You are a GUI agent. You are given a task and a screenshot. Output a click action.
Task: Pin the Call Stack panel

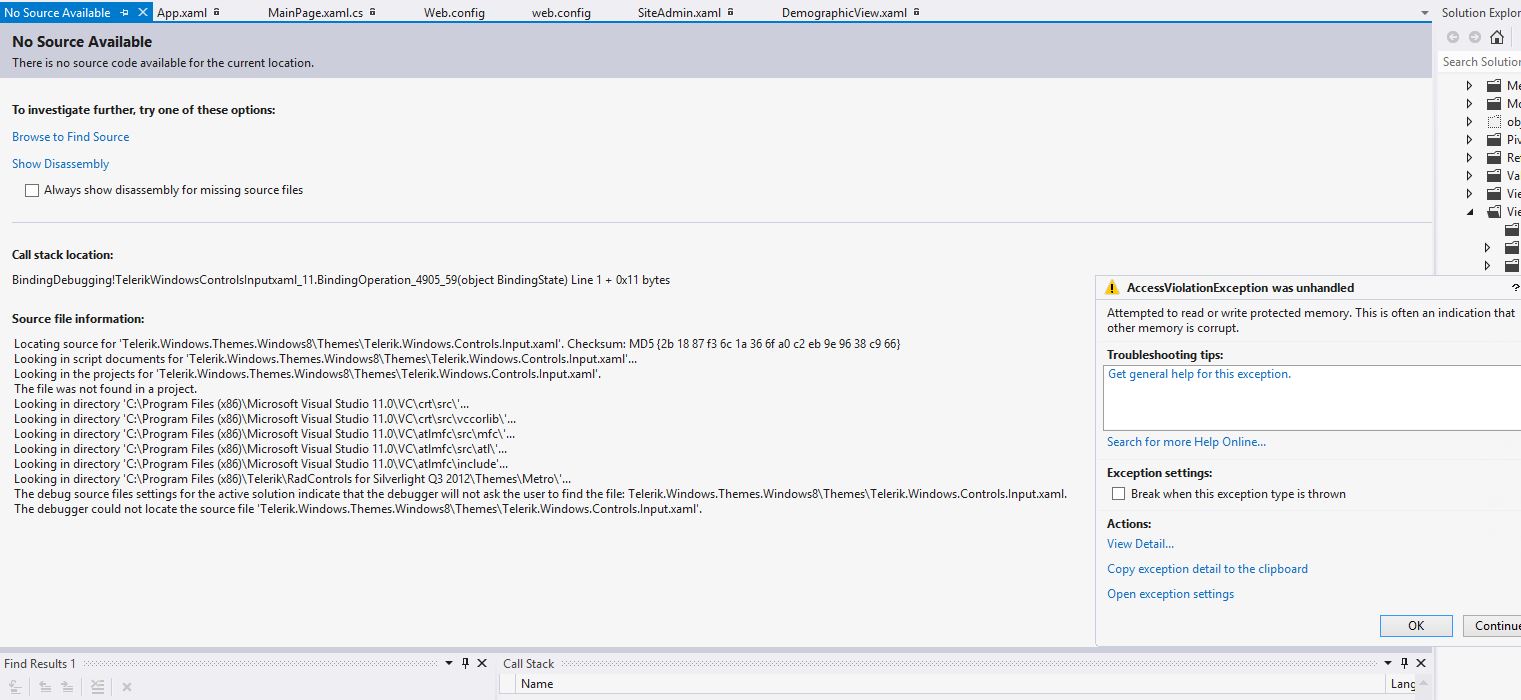click(x=1404, y=663)
